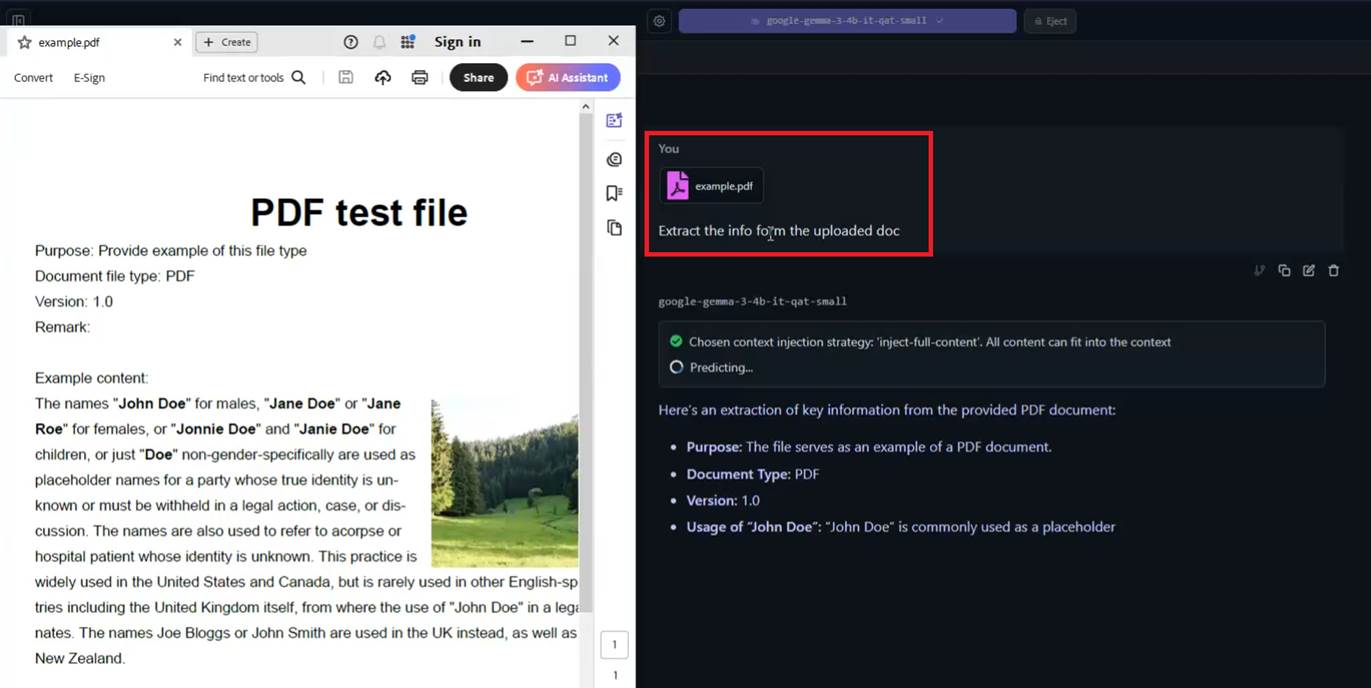Launch the AI Assistant

568,78
